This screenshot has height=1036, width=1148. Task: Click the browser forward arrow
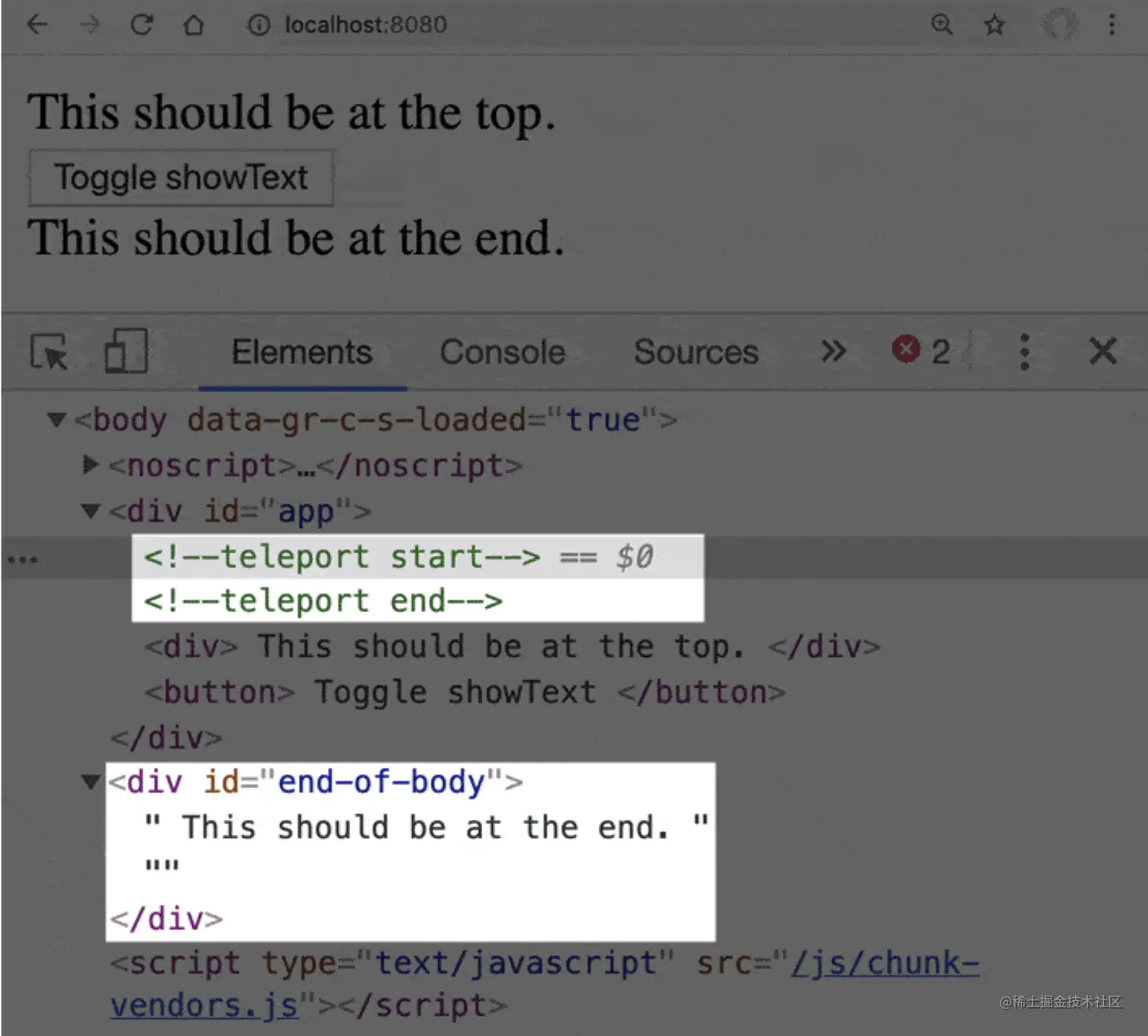click(x=90, y=25)
